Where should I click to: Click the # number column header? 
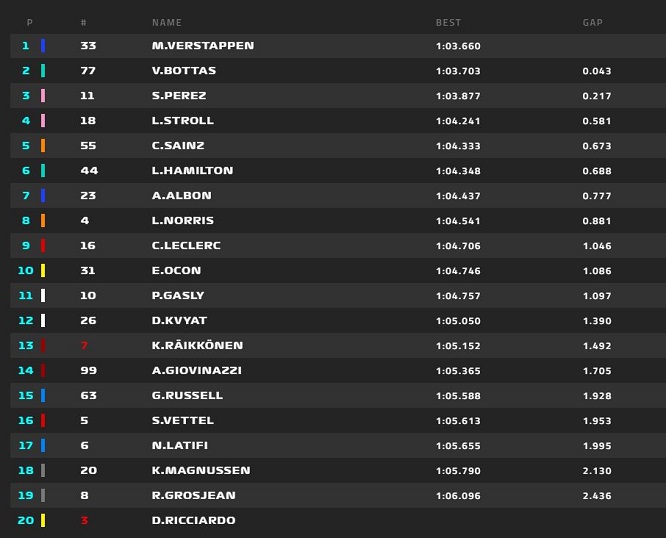tap(83, 22)
